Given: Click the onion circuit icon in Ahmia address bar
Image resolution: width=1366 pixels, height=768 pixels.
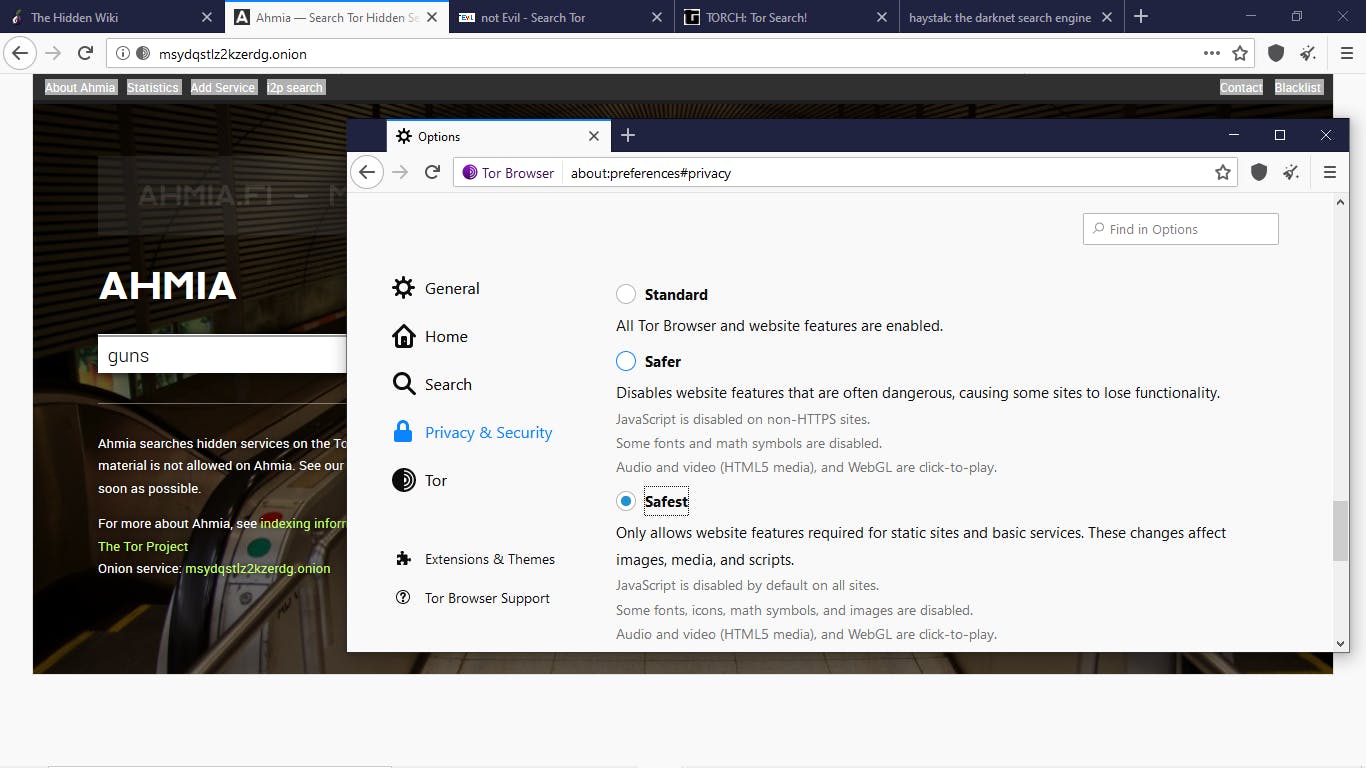Looking at the screenshot, I should [143, 54].
